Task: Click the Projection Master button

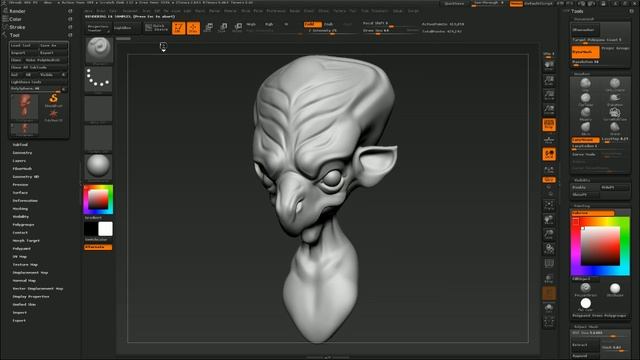Action: click(98, 28)
